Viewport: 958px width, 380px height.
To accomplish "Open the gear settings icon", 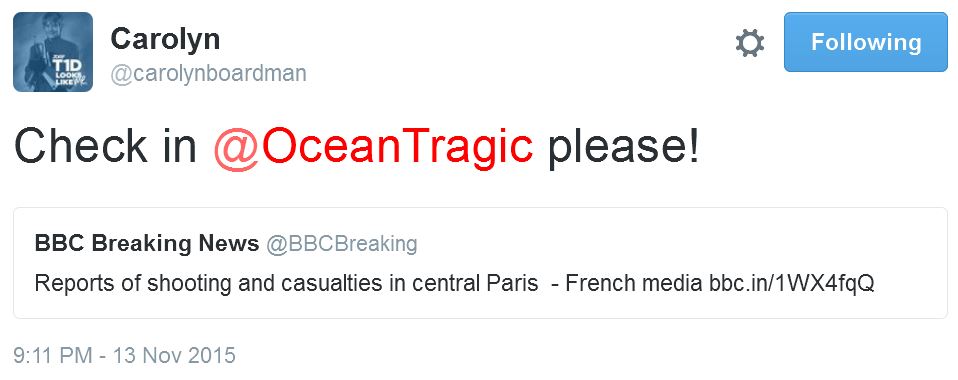I will point(750,43).
